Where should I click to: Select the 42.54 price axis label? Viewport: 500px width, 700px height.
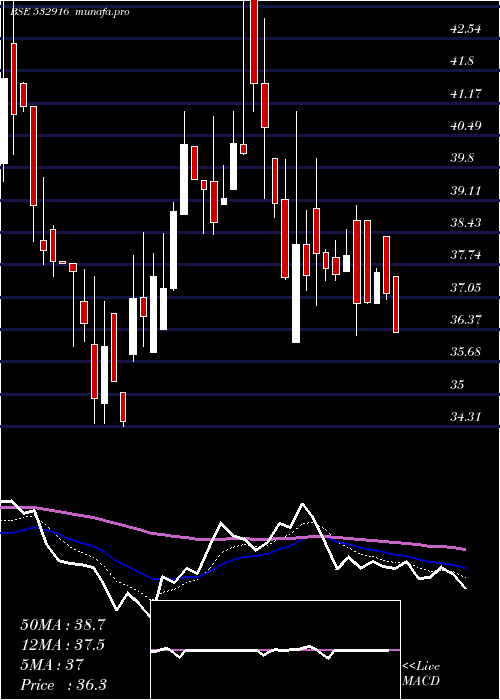point(466,29)
